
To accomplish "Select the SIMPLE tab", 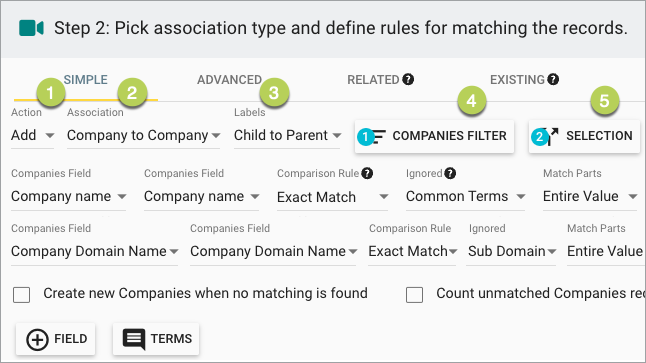I will coord(86,80).
